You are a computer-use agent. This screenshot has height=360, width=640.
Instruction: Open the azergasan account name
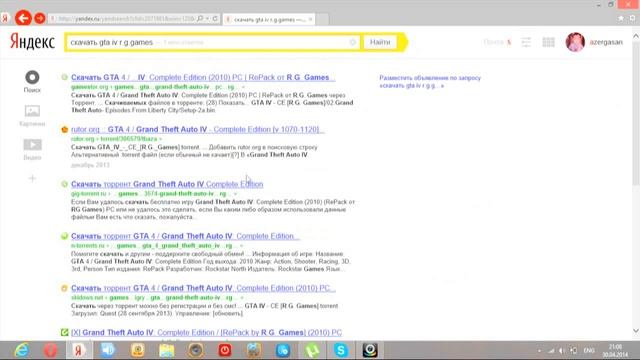606,42
